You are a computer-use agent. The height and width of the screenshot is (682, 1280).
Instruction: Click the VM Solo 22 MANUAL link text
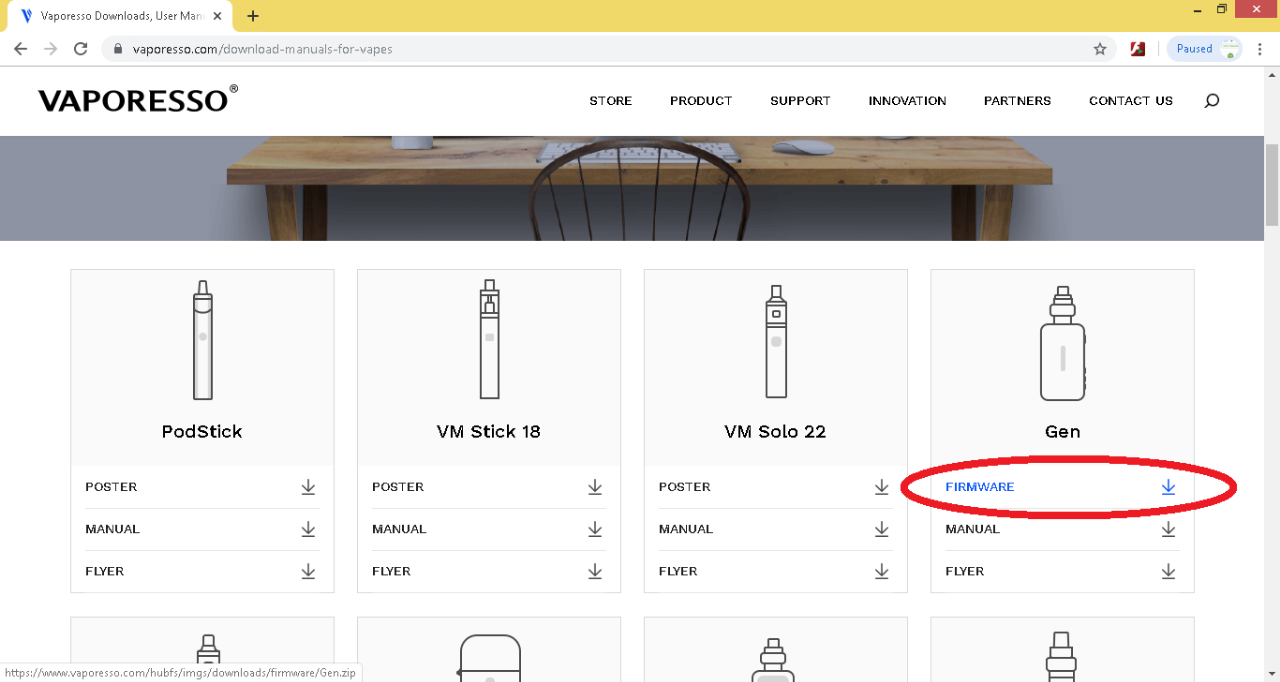point(686,529)
